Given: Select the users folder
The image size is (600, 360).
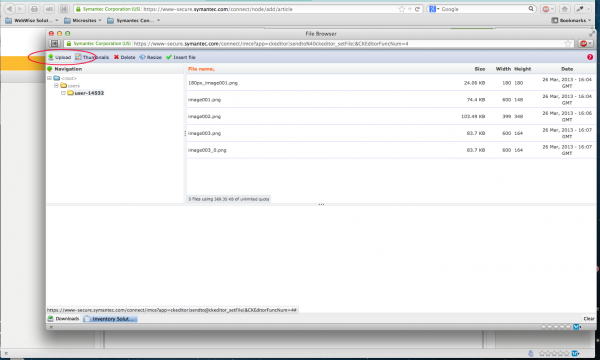Looking at the screenshot, I should (70, 86).
